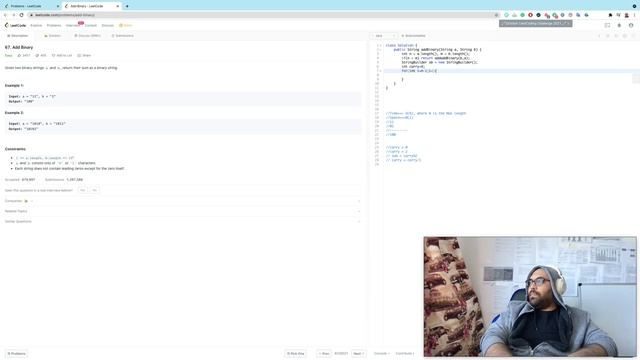Close the 'Add Binary - LeetCode' browser tab

(118, 6)
